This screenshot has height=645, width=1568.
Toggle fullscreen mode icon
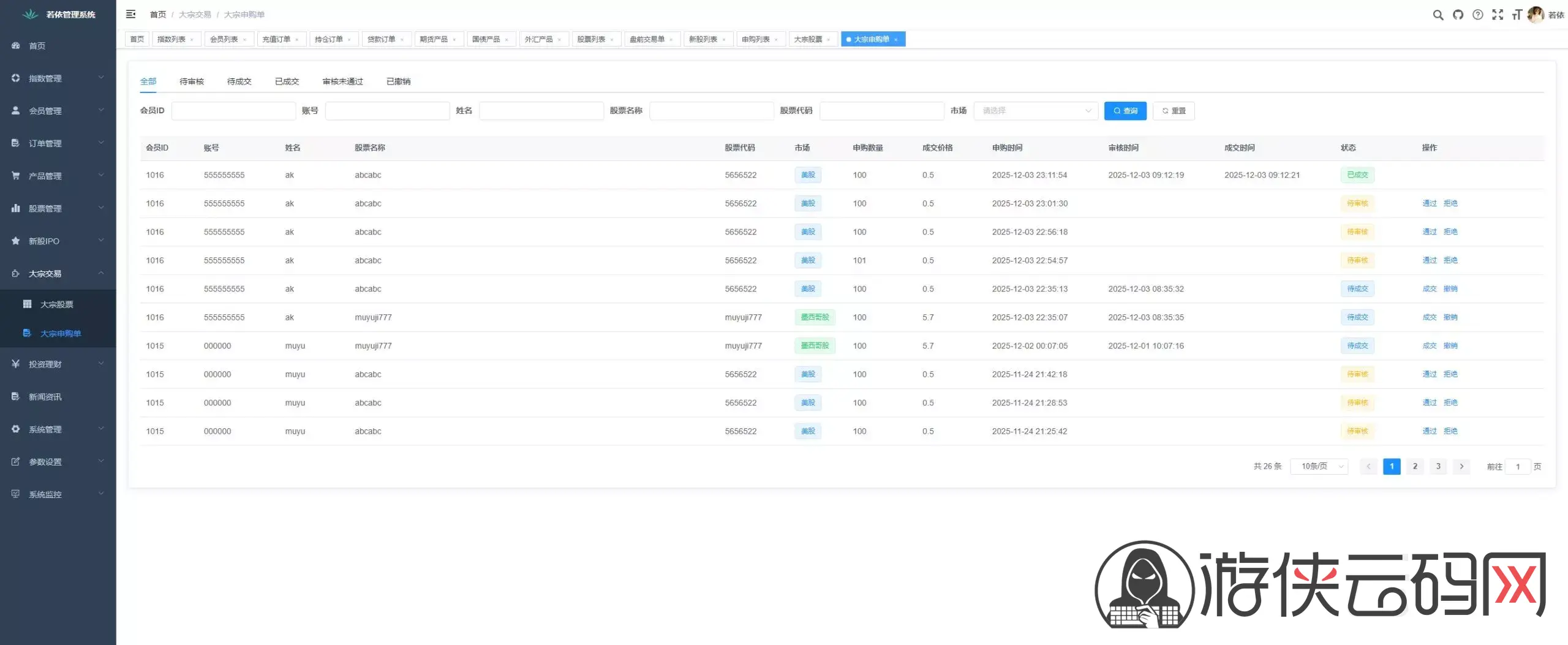point(1497,15)
